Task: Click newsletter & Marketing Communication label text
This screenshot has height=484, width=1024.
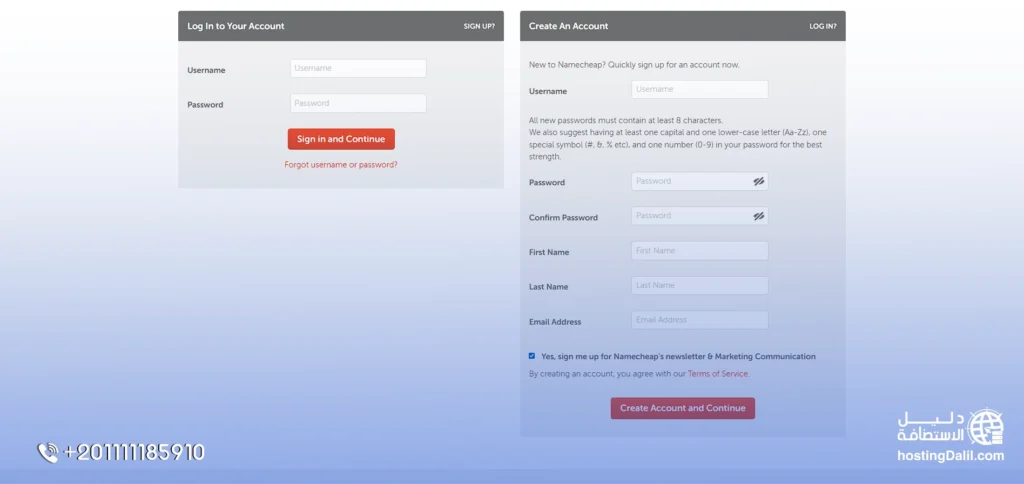Action: (x=678, y=357)
